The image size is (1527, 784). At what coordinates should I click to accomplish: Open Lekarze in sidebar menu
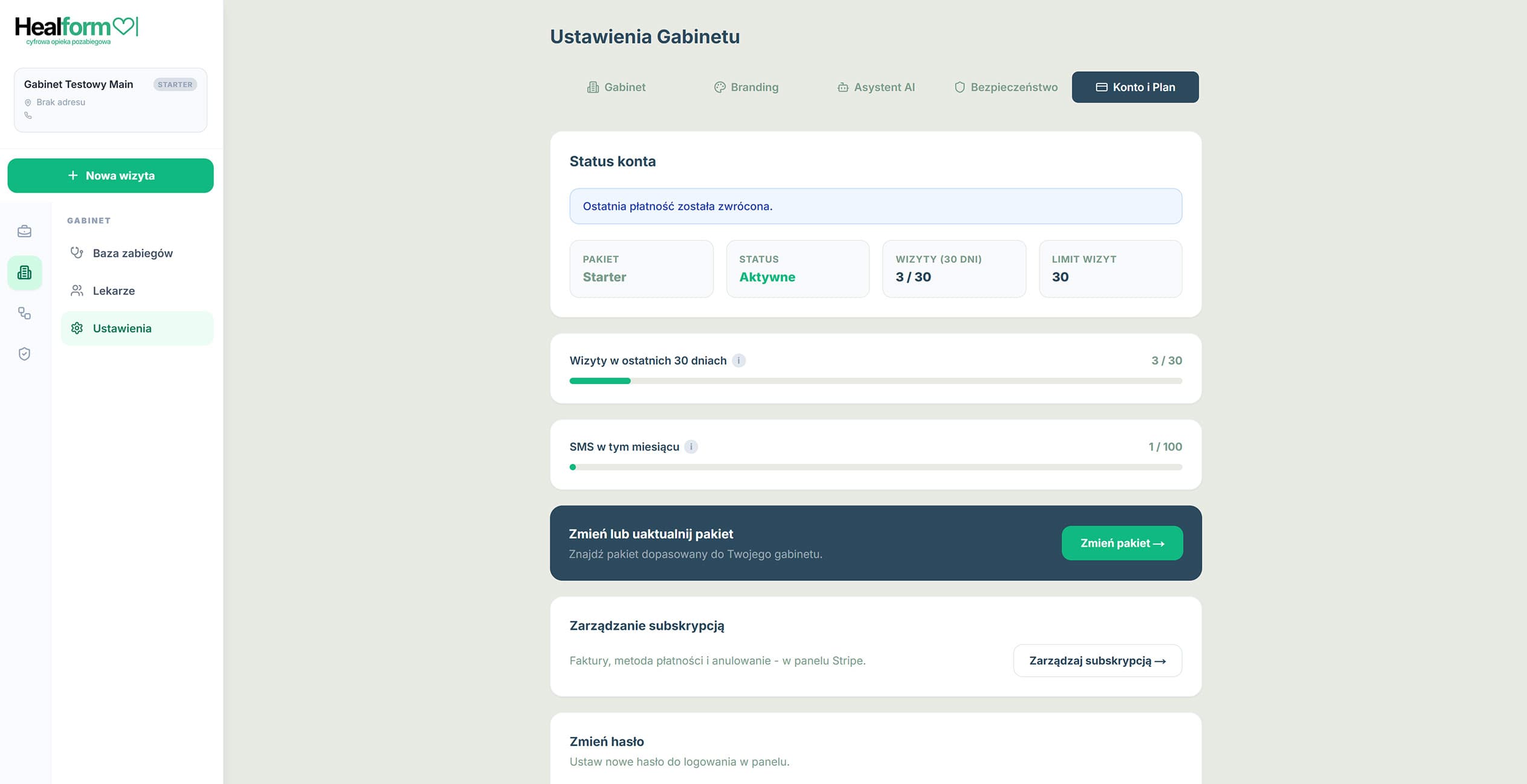tap(137, 291)
